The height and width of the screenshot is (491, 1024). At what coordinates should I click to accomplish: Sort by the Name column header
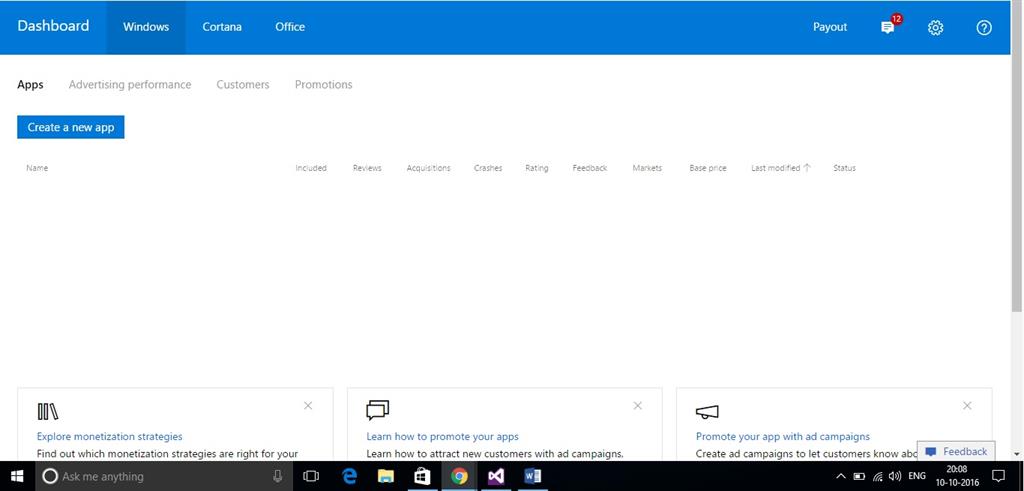click(37, 168)
